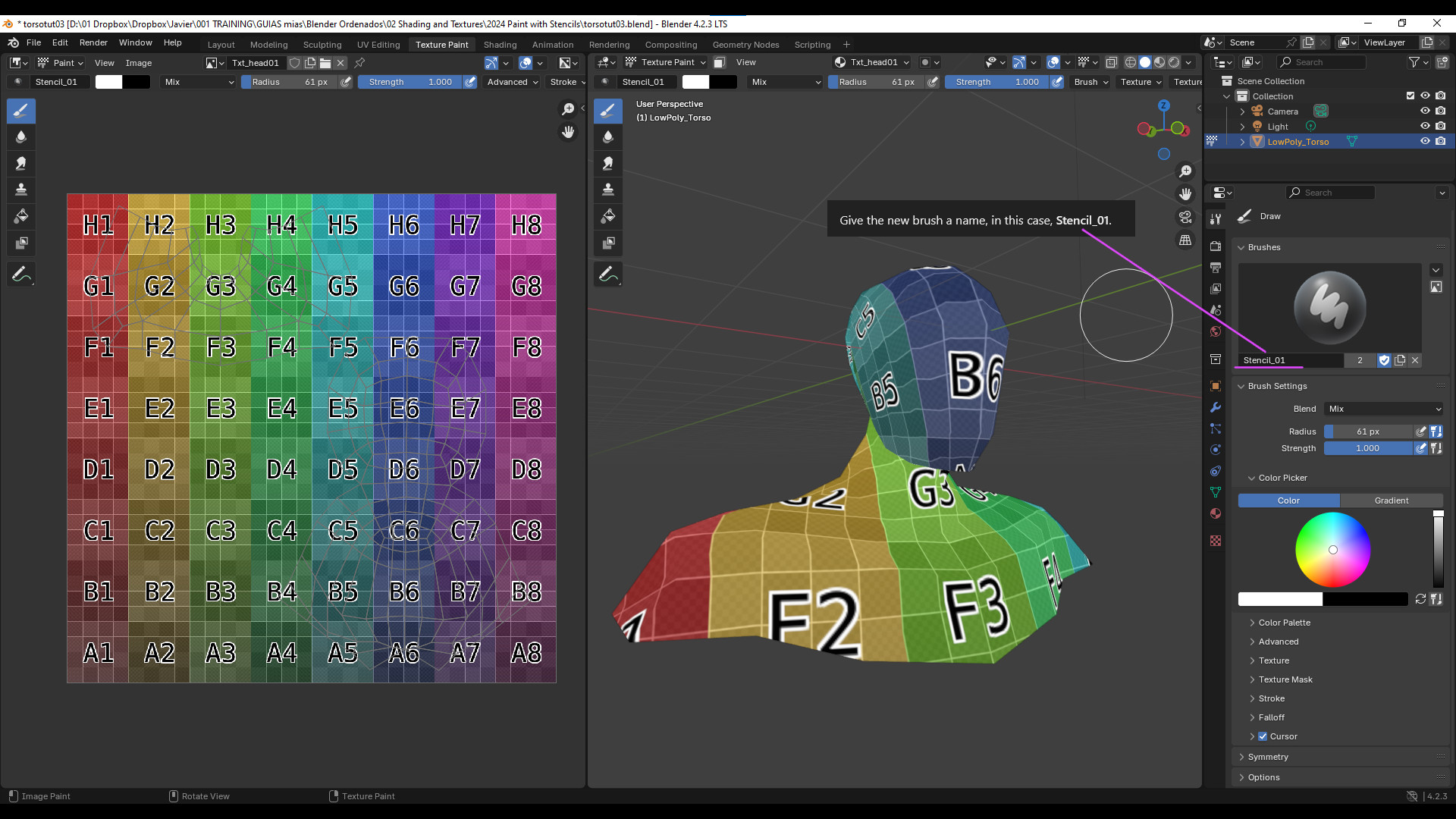Select the Smear tool in the image editor toolbar

click(21, 164)
